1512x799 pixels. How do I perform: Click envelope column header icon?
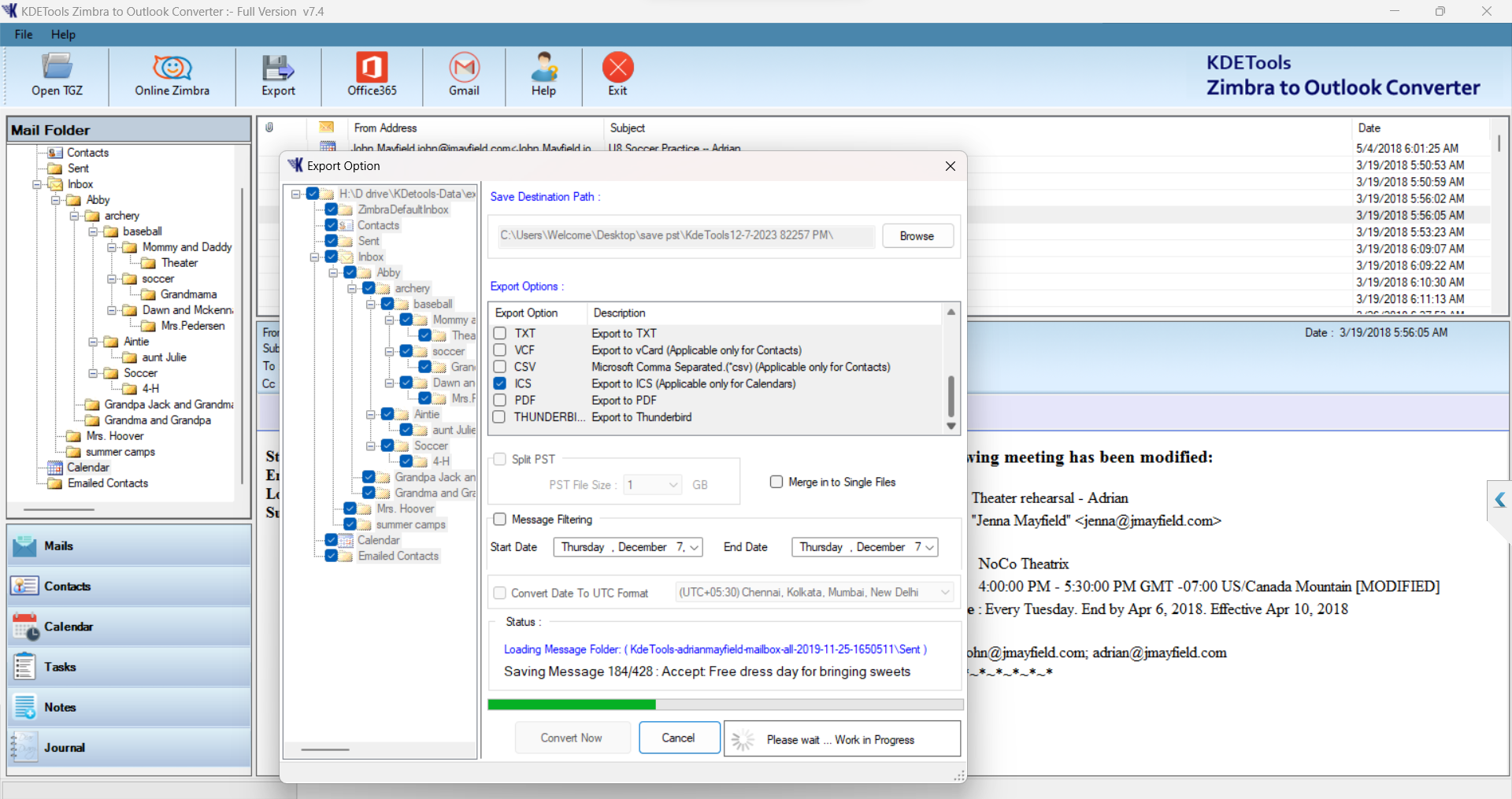click(x=327, y=127)
